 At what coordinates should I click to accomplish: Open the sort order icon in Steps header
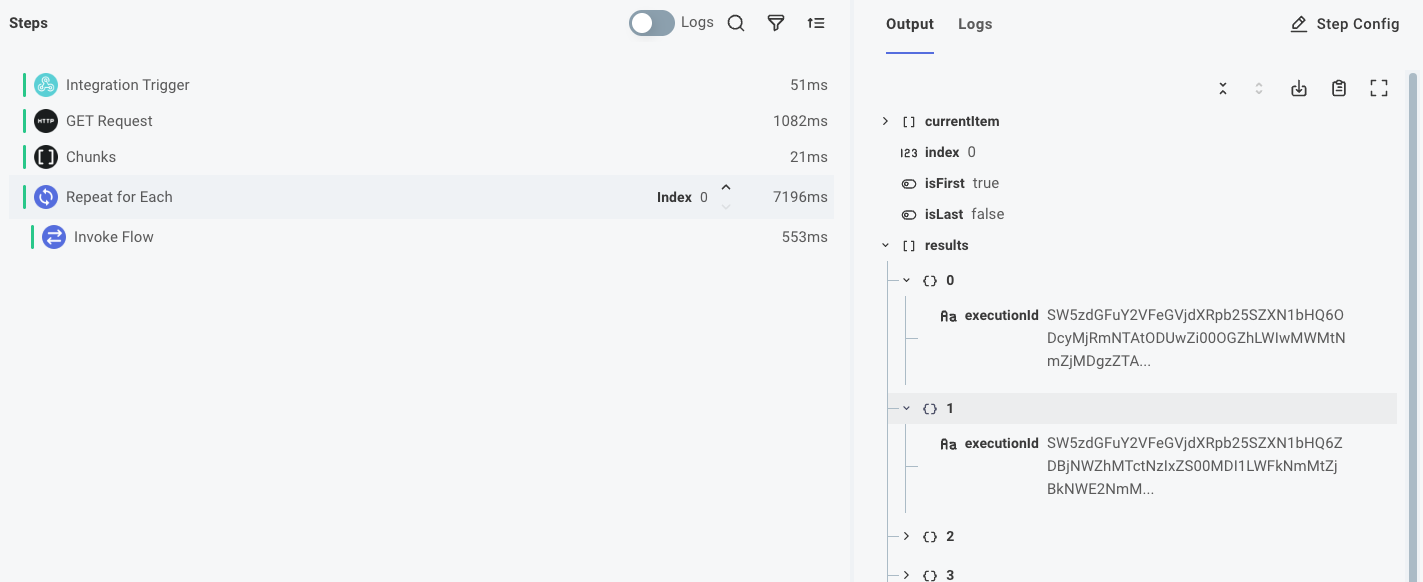816,22
